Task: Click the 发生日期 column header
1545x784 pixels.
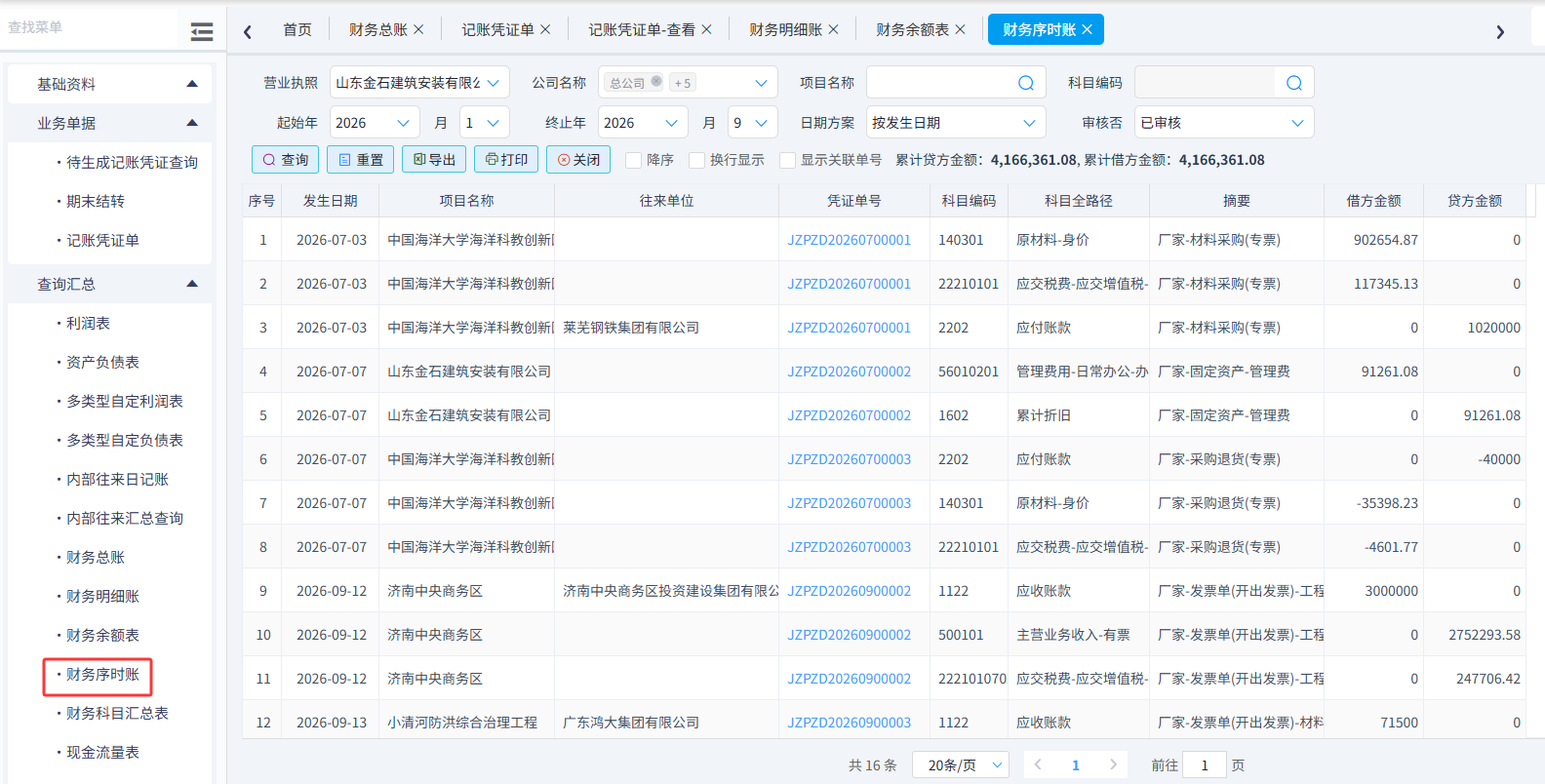Action: coord(331,201)
